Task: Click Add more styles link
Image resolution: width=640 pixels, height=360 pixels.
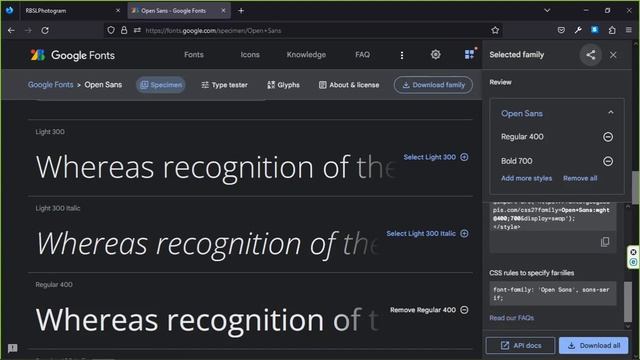Action: click(526, 178)
